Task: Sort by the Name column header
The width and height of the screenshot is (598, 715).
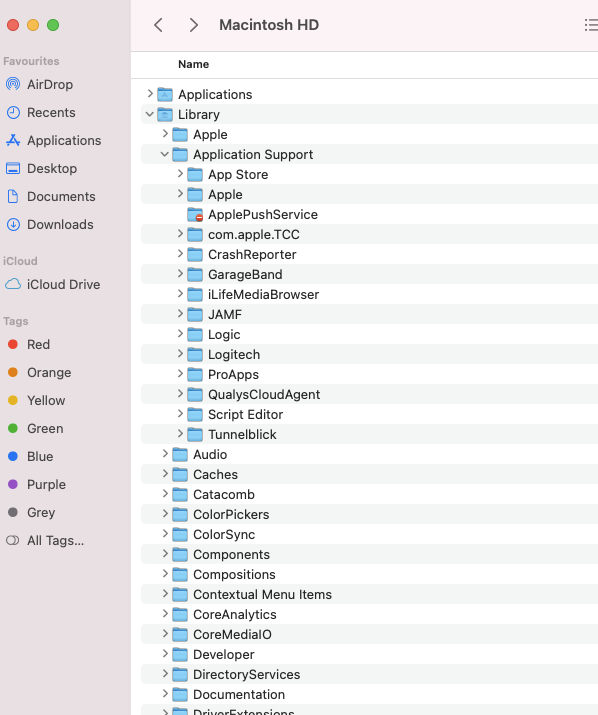Action: pos(193,64)
